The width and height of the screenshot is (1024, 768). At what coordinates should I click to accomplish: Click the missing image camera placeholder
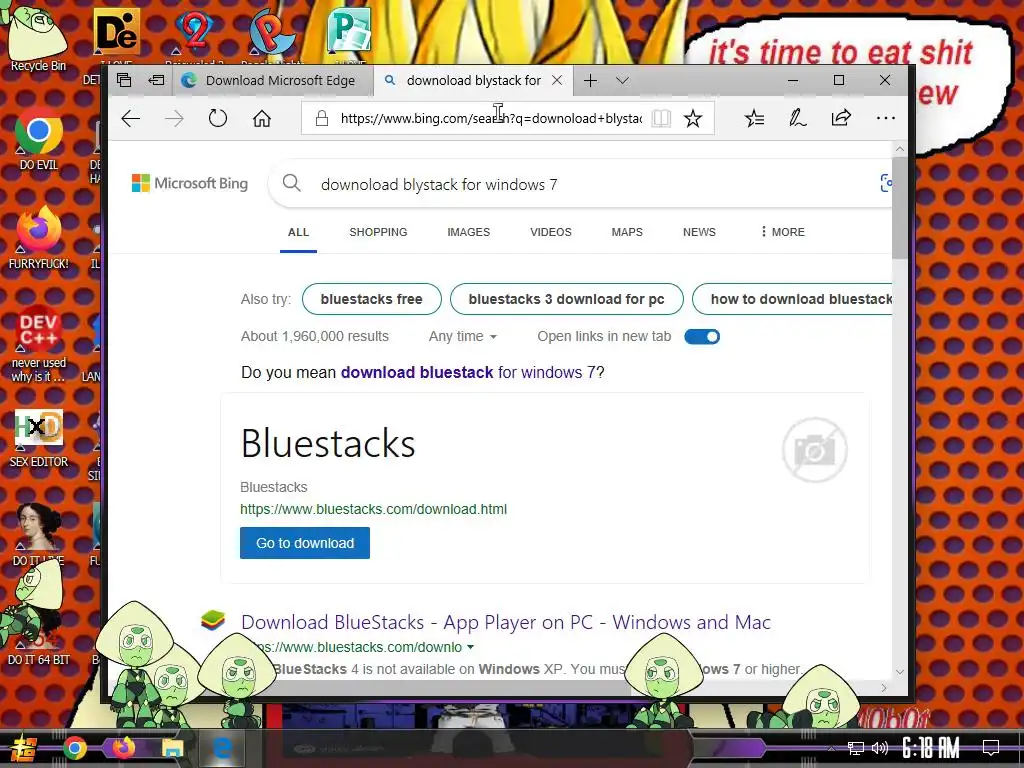pyautogui.click(x=814, y=449)
